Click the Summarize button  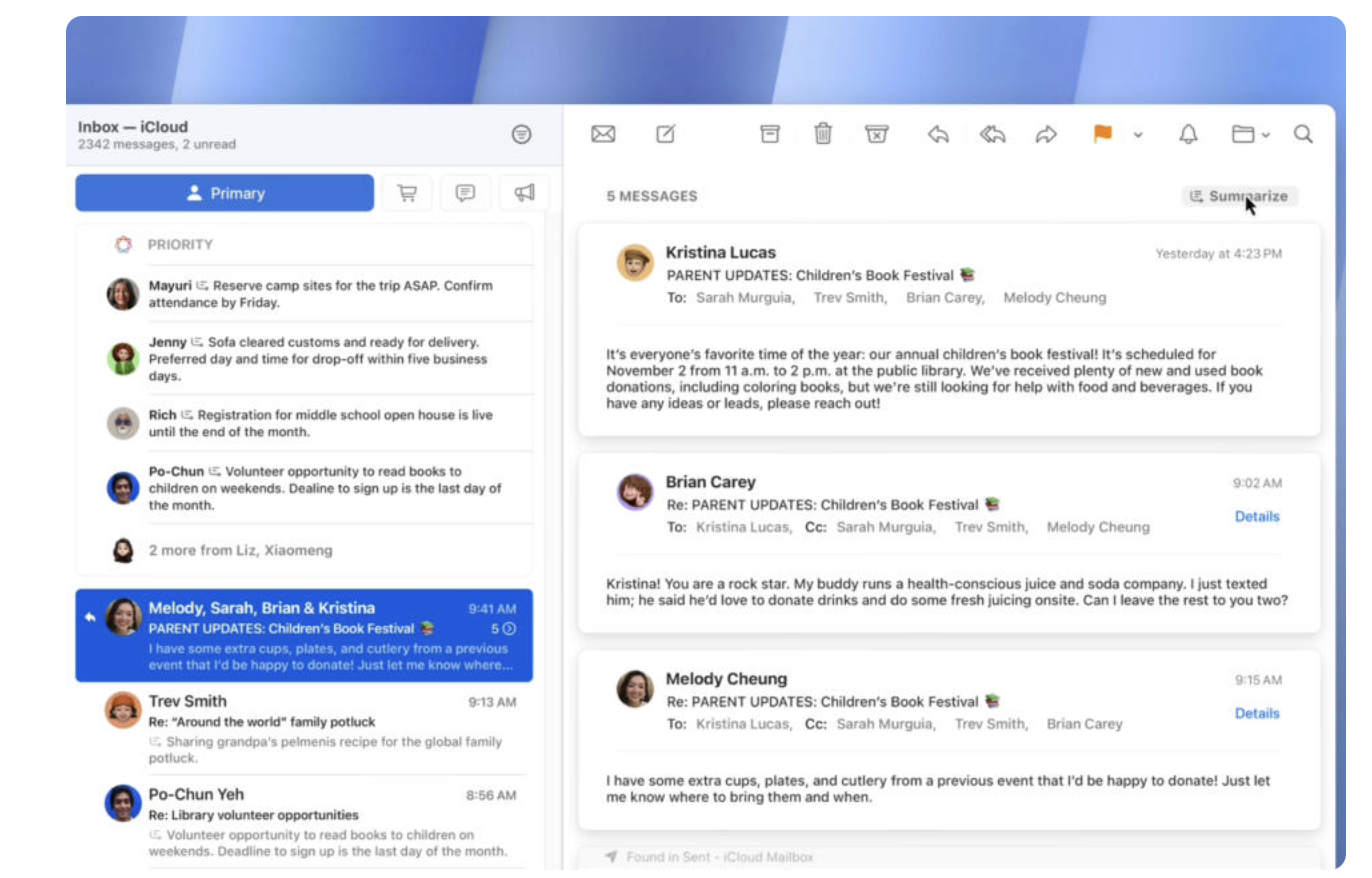1239,196
